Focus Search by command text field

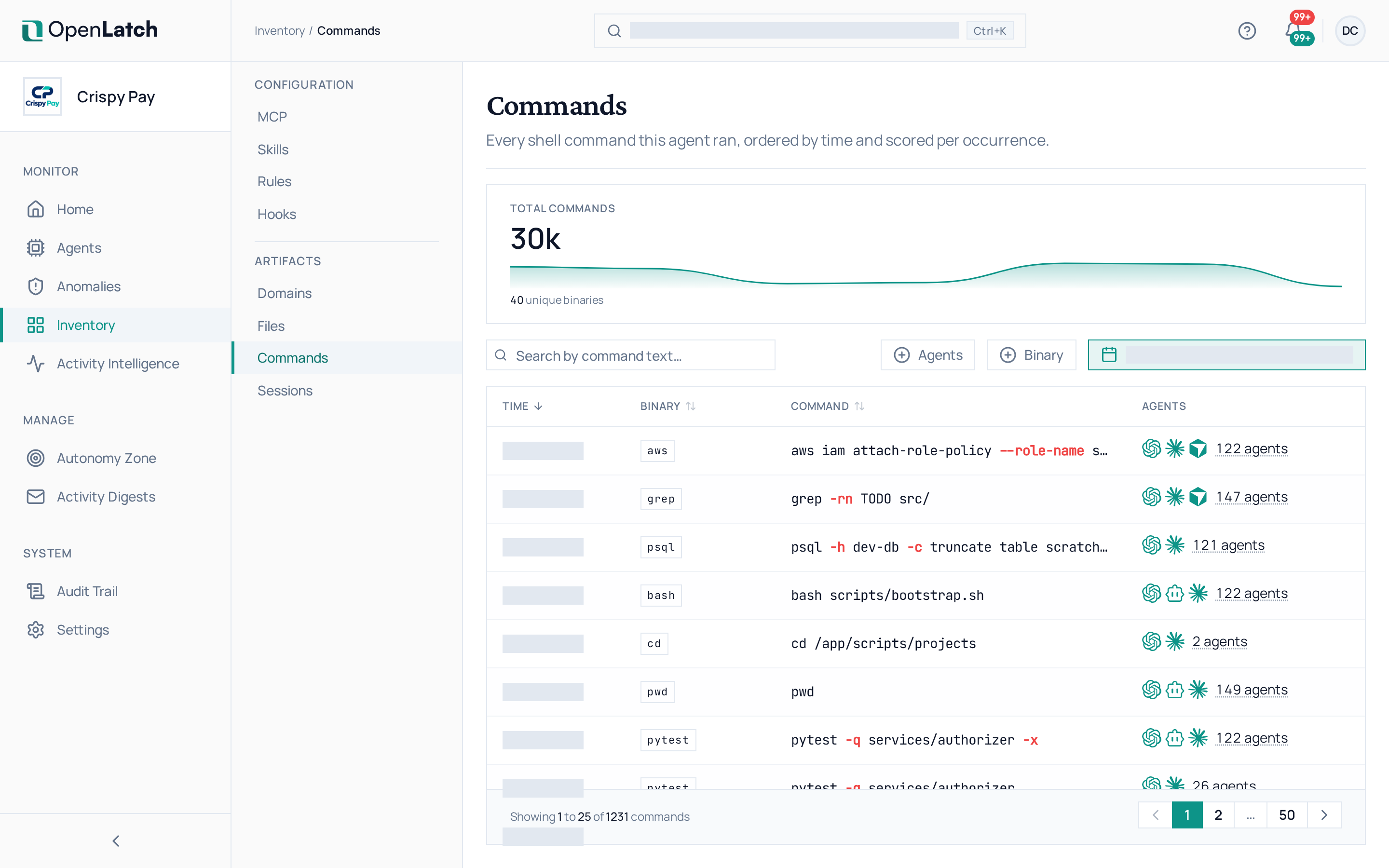(630, 355)
